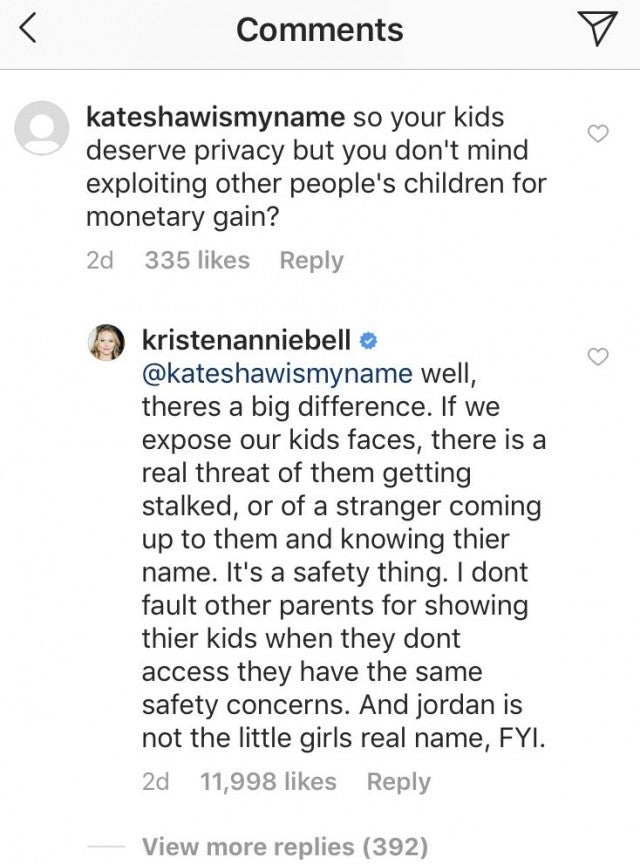Image resolution: width=640 pixels, height=864 pixels.
Task: Open kateshawismyname's gray profile avatar
Action: 40,128
